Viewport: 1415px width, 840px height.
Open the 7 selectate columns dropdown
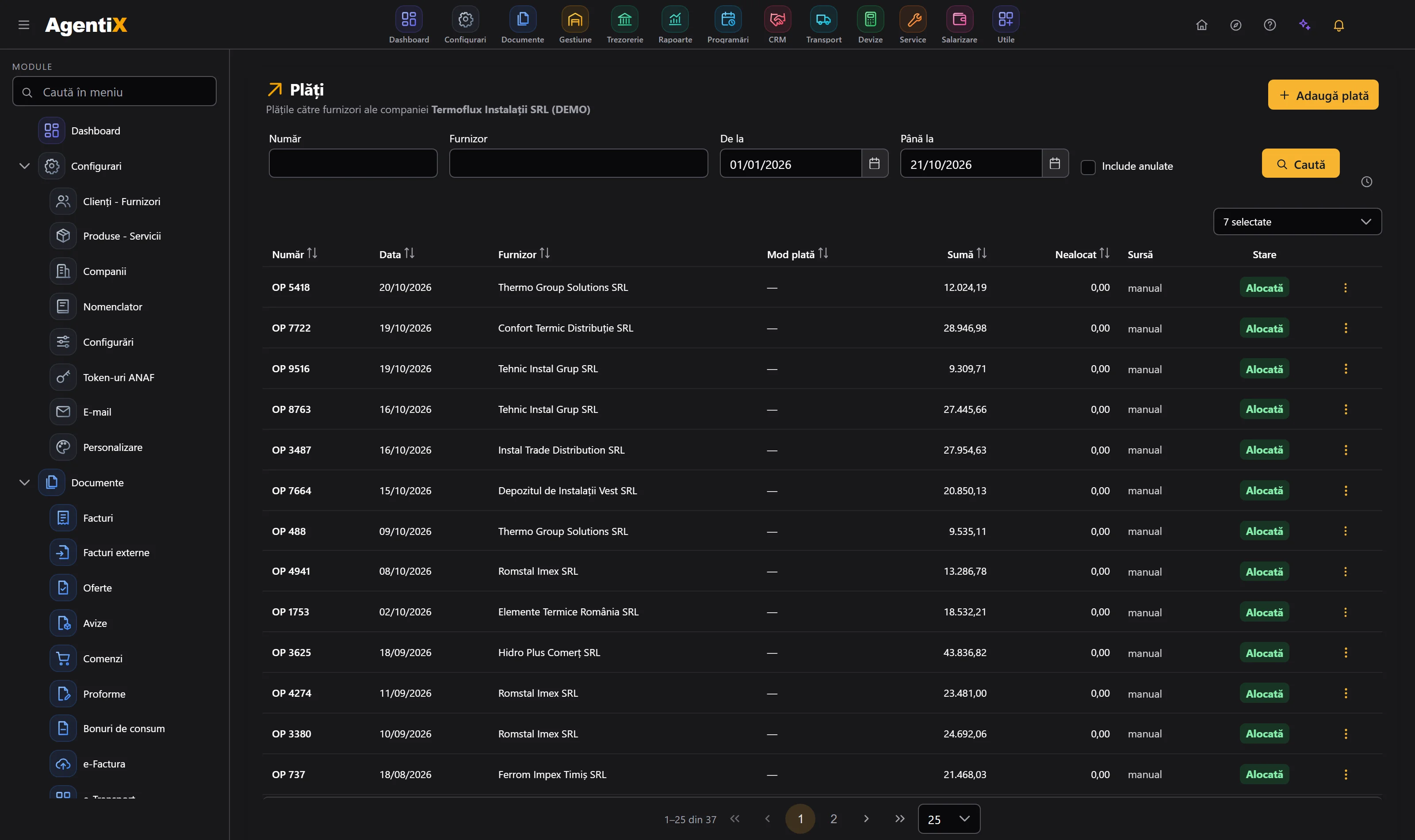pyautogui.click(x=1297, y=222)
